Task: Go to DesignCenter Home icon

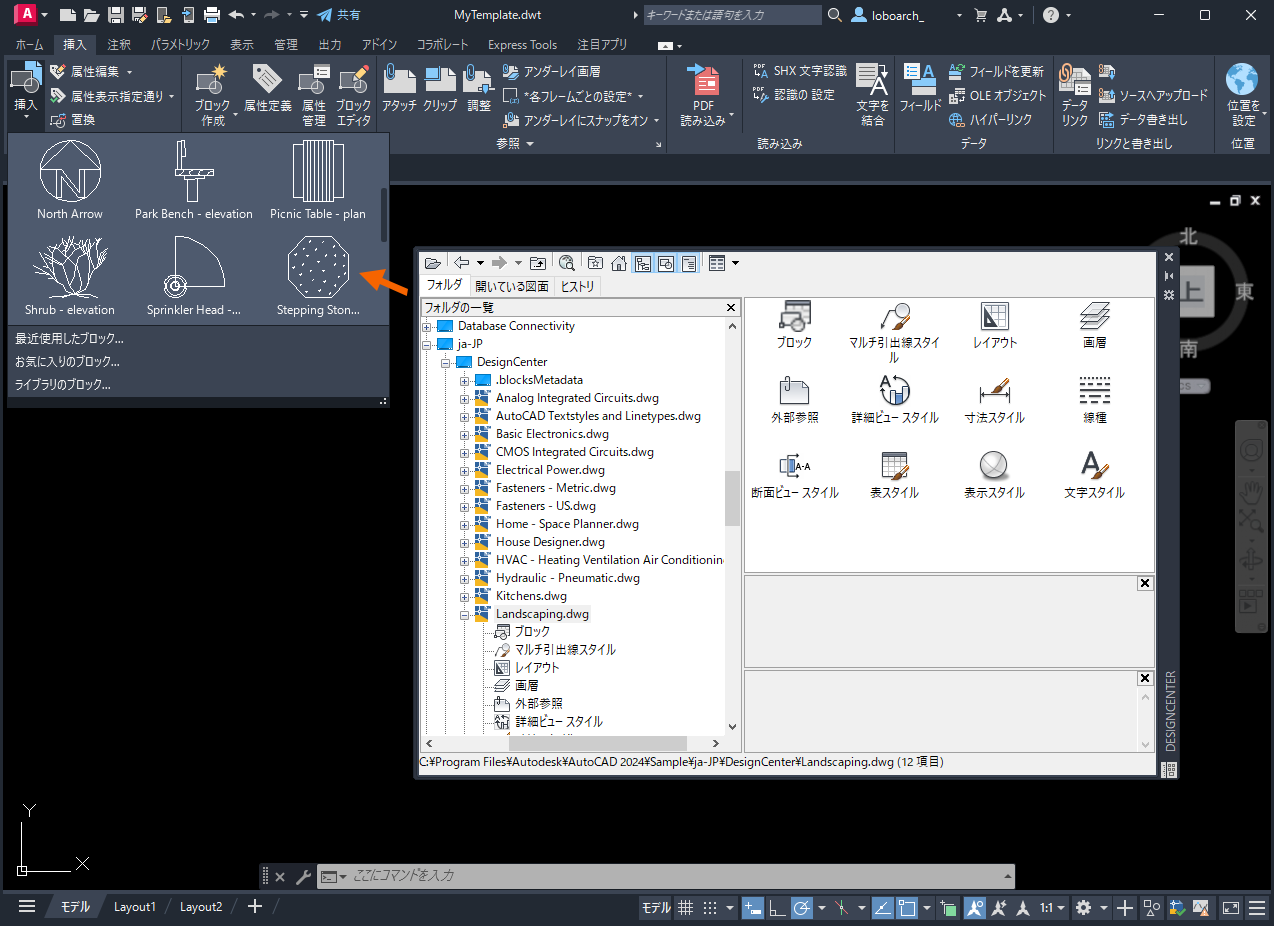Action: 619,263
